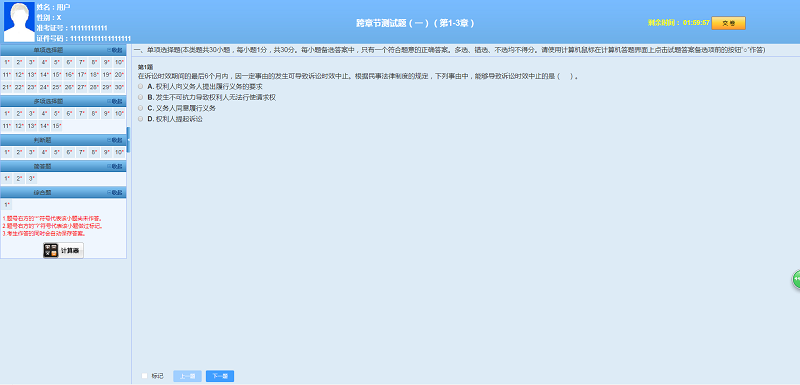The width and height of the screenshot is (800, 385).
Task: Click option C text 义务人同意履行义务
Action: pos(186,108)
